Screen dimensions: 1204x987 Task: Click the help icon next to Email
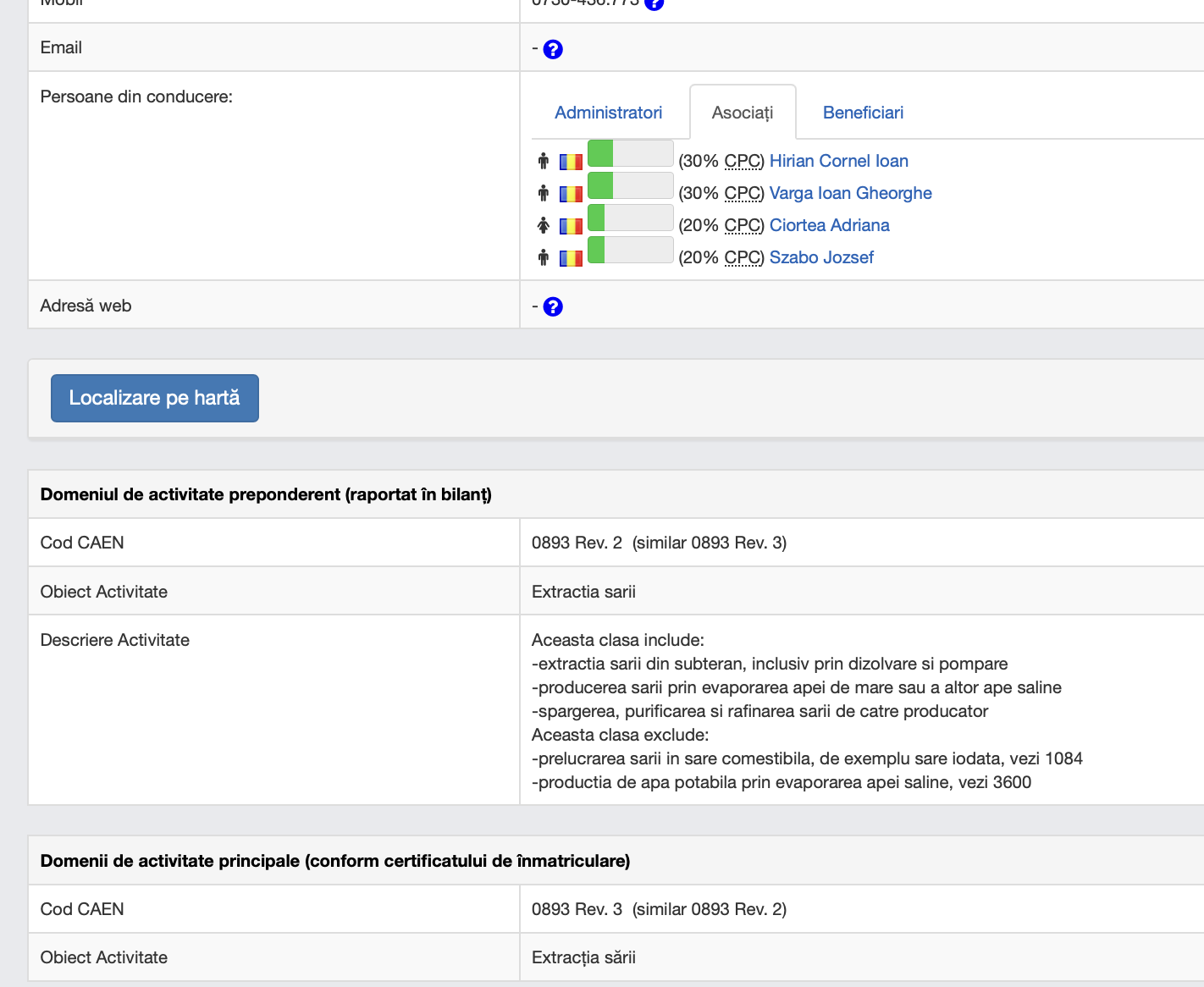tap(553, 50)
